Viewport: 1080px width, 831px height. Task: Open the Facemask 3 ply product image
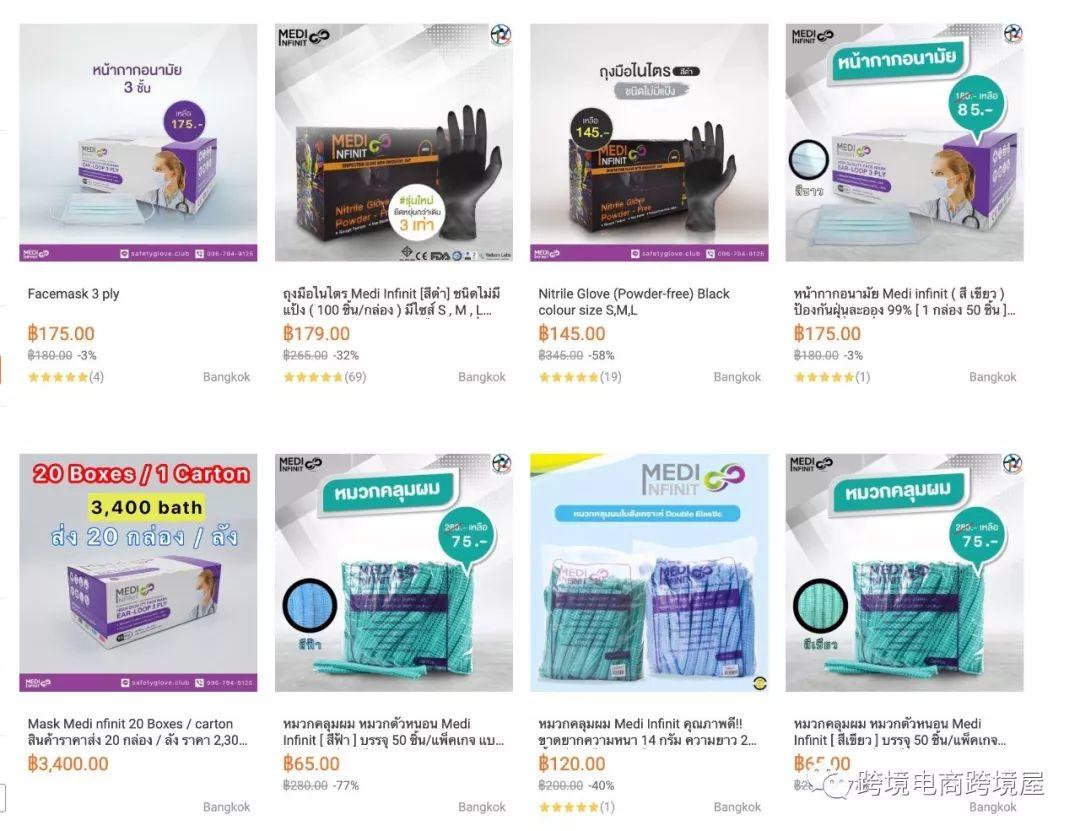click(x=138, y=143)
